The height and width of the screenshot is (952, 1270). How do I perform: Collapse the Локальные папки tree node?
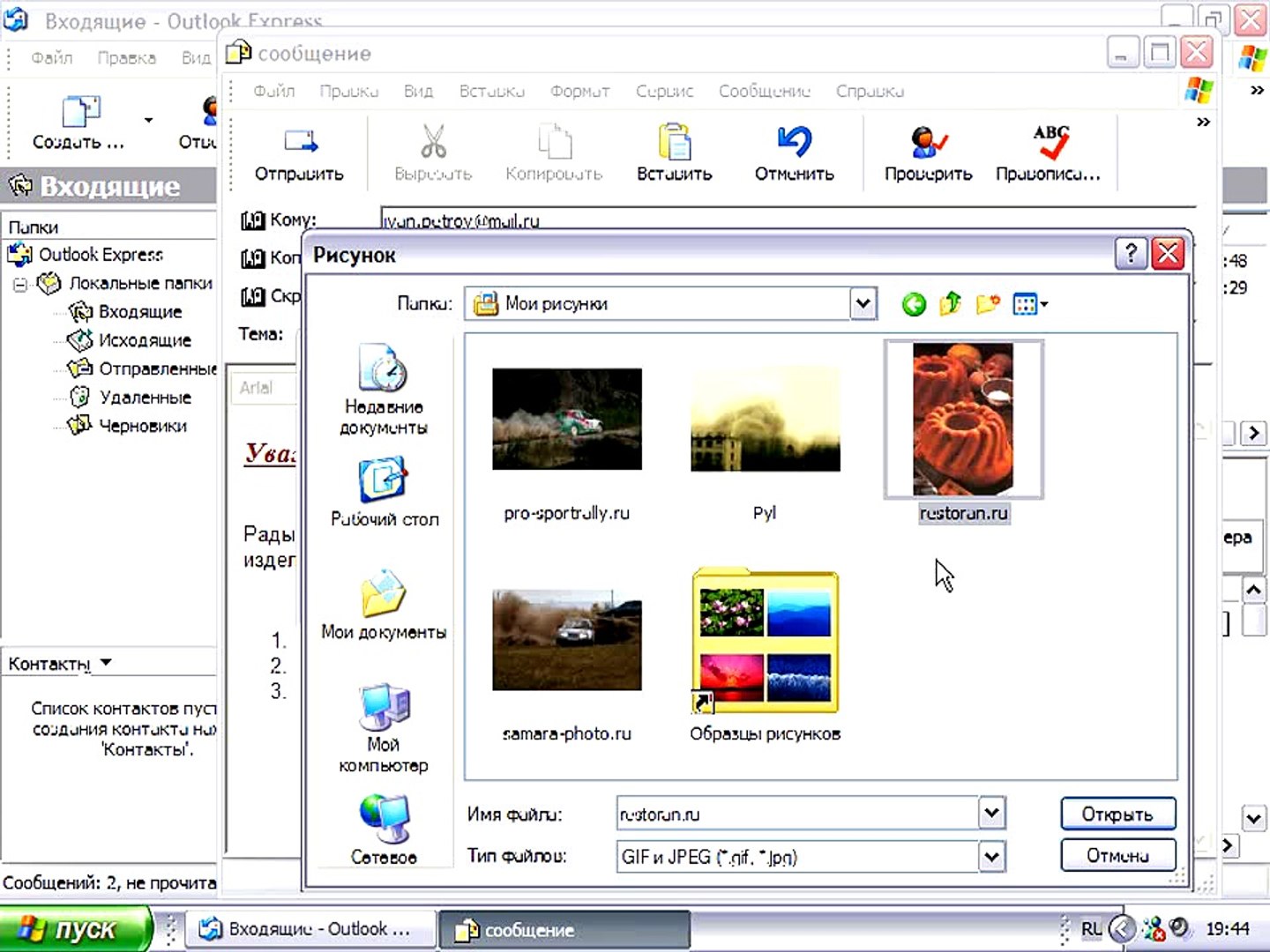pyautogui.click(x=21, y=284)
